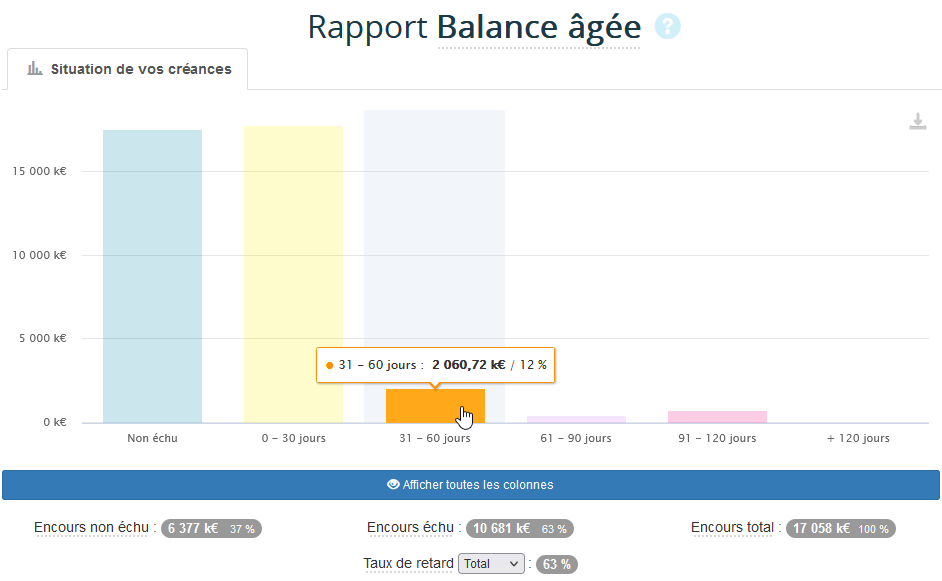The width and height of the screenshot is (942, 581).
Task: Click the bar chart icon on the créances tab
Action: pyautogui.click(x=34, y=68)
